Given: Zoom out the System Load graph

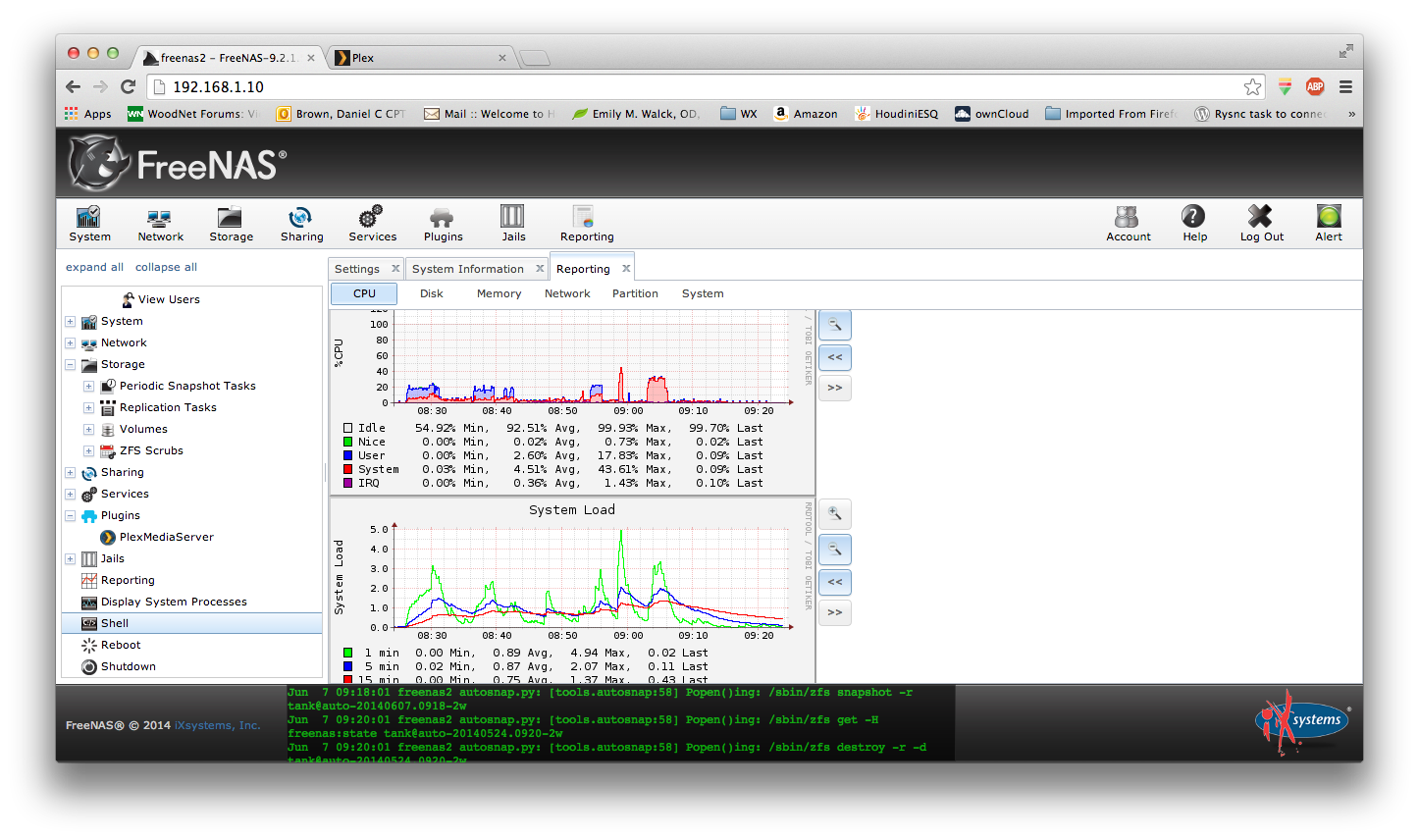Looking at the screenshot, I should click(835, 550).
